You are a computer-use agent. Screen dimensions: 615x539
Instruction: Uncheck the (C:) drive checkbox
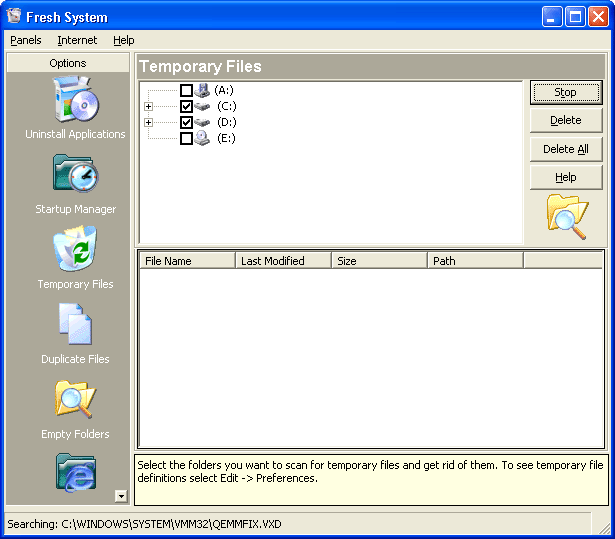[186, 106]
